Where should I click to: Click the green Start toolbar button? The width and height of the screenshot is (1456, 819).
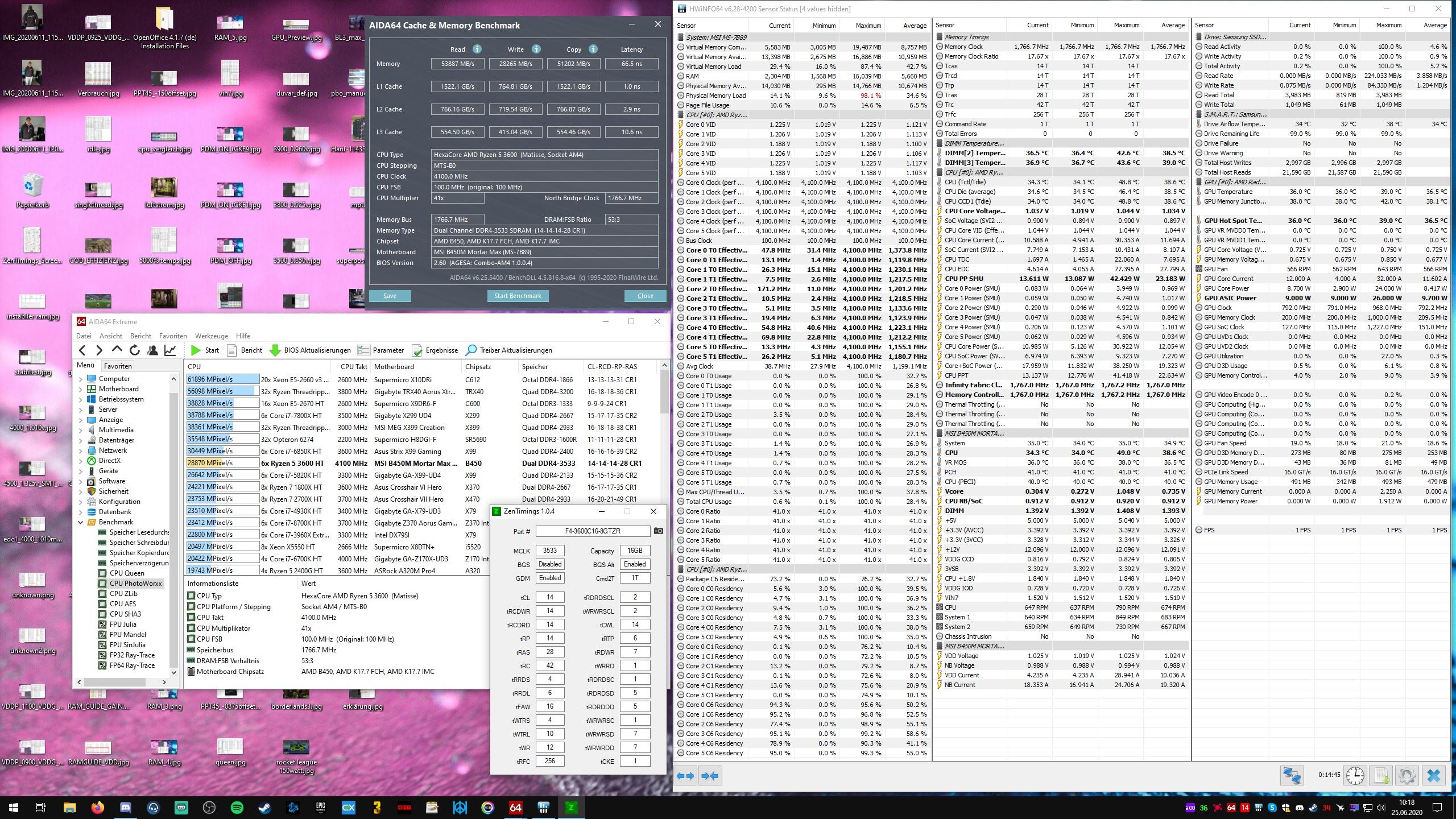coord(205,350)
